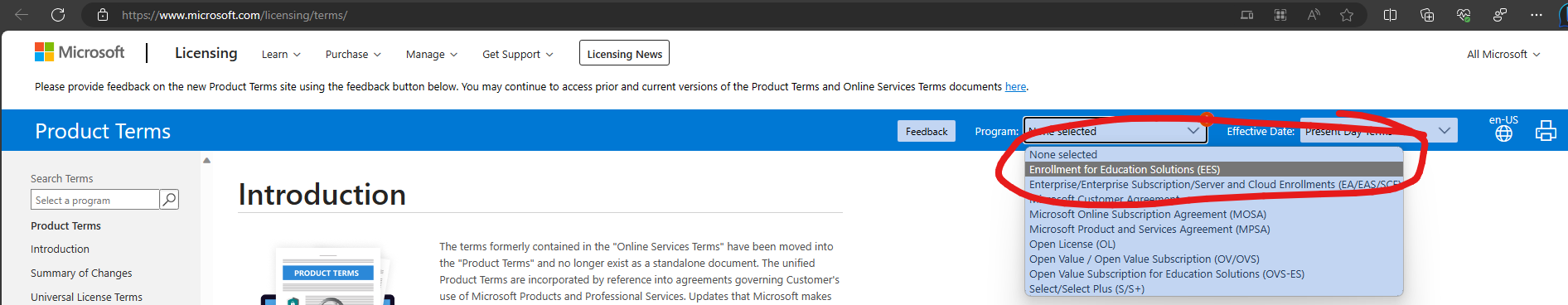Expand the Learn menu
The height and width of the screenshot is (305, 1568).
pyautogui.click(x=281, y=54)
